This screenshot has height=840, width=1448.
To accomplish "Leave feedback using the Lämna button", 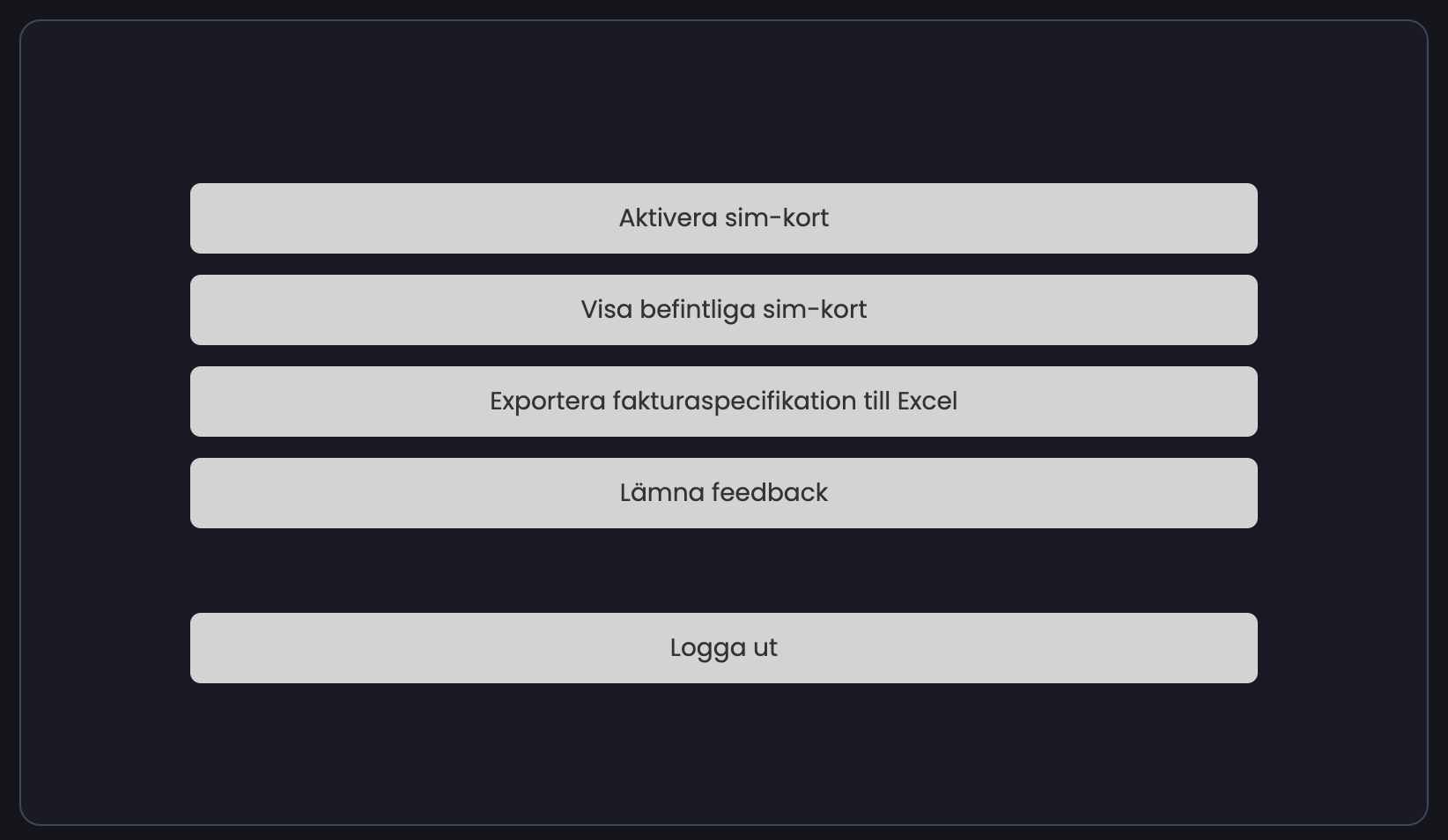I will point(723,493).
